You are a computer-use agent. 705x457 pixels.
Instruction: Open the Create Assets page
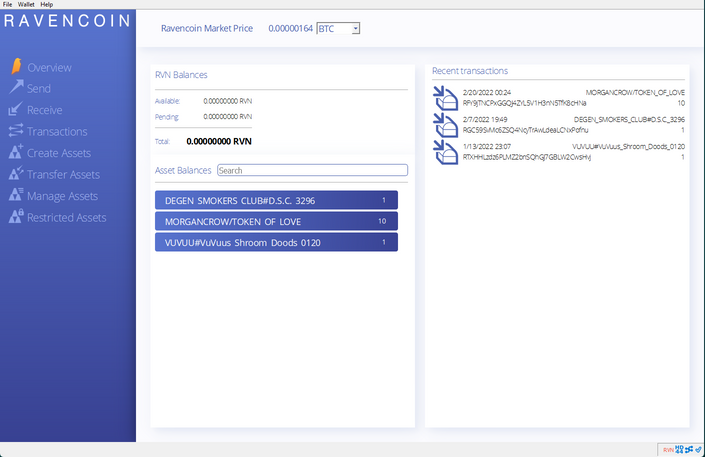59,153
